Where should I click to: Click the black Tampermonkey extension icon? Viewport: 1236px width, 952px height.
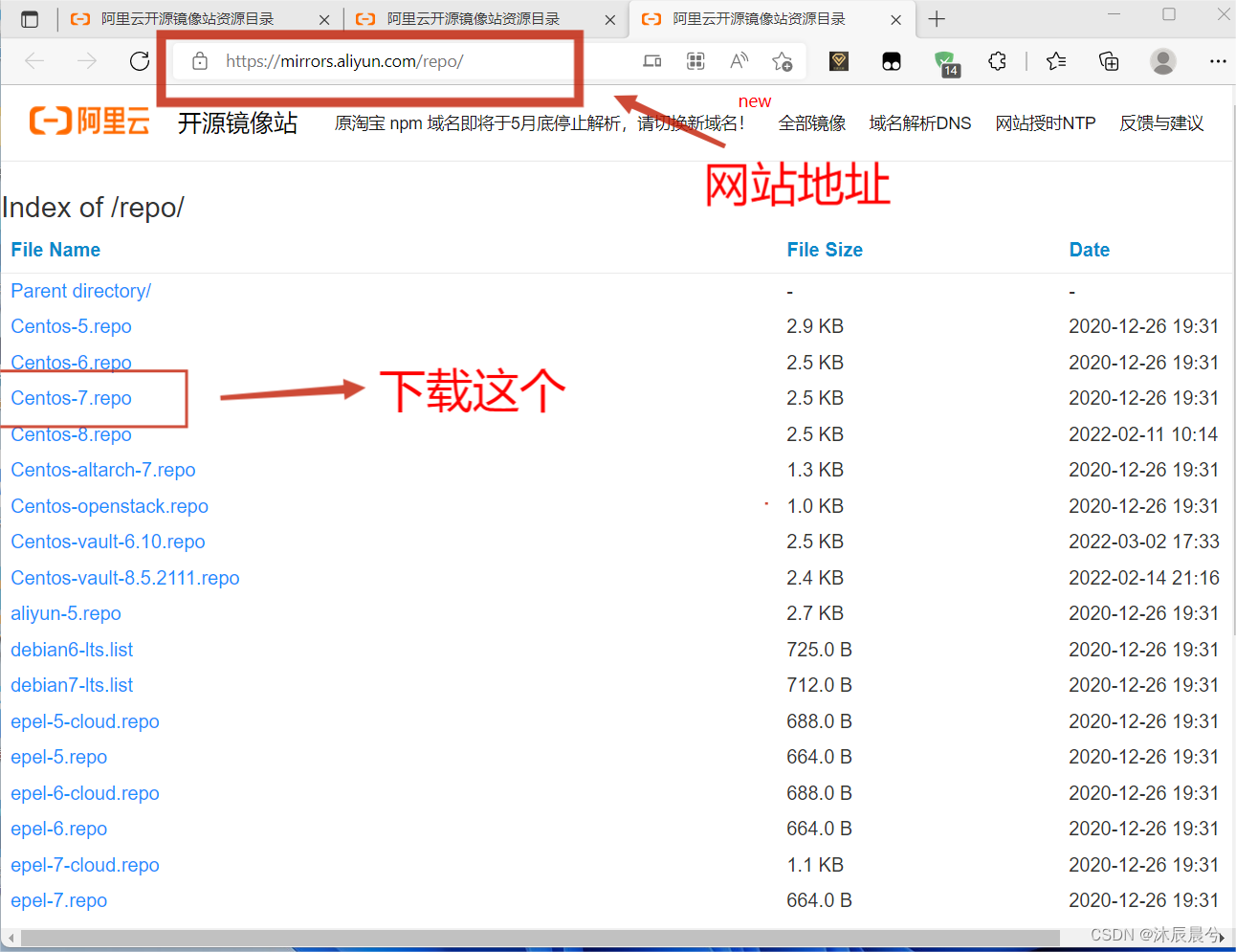tap(892, 61)
